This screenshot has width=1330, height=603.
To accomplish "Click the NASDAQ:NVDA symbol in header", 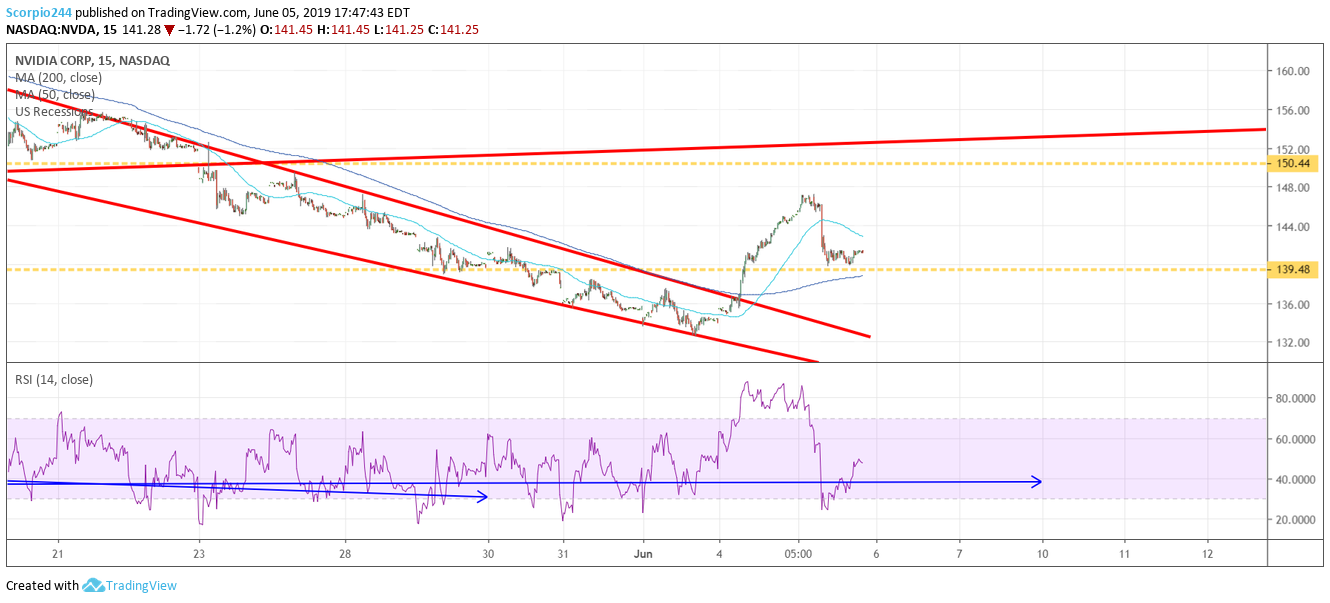I will click(47, 30).
